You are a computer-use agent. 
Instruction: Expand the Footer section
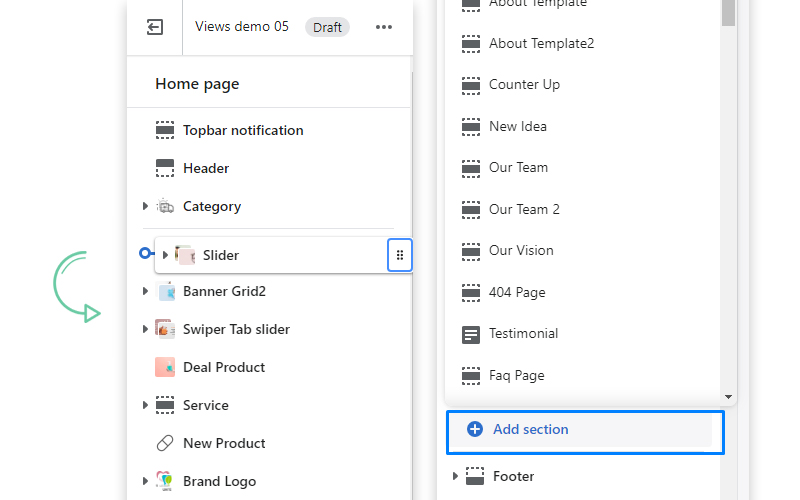tap(456, 476)
